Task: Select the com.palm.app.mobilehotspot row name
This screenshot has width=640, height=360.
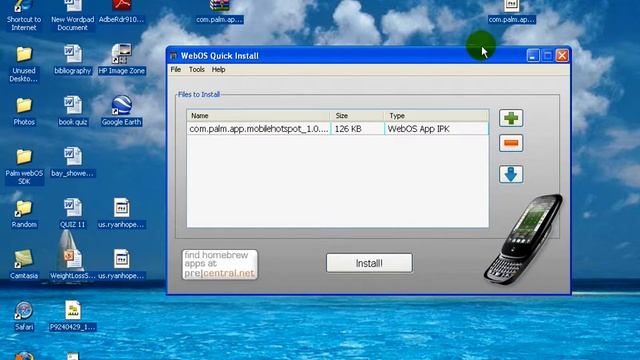Action: tap(259, 129)
